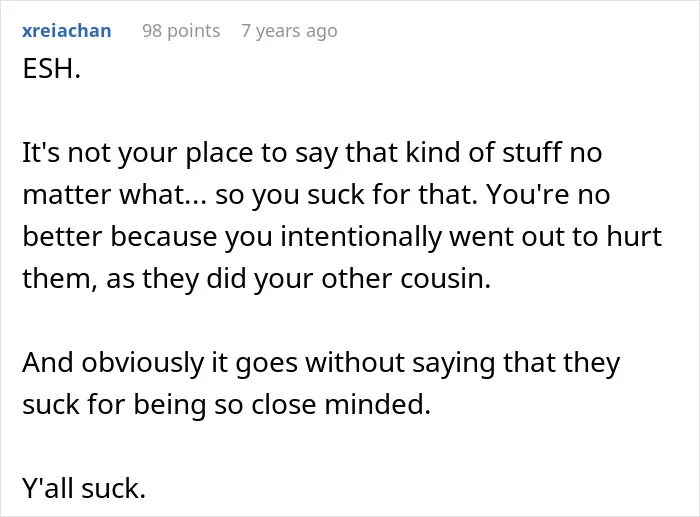Click the 98 points score label
The height and width of the screenshot is (517, 700).
[181, 31]
